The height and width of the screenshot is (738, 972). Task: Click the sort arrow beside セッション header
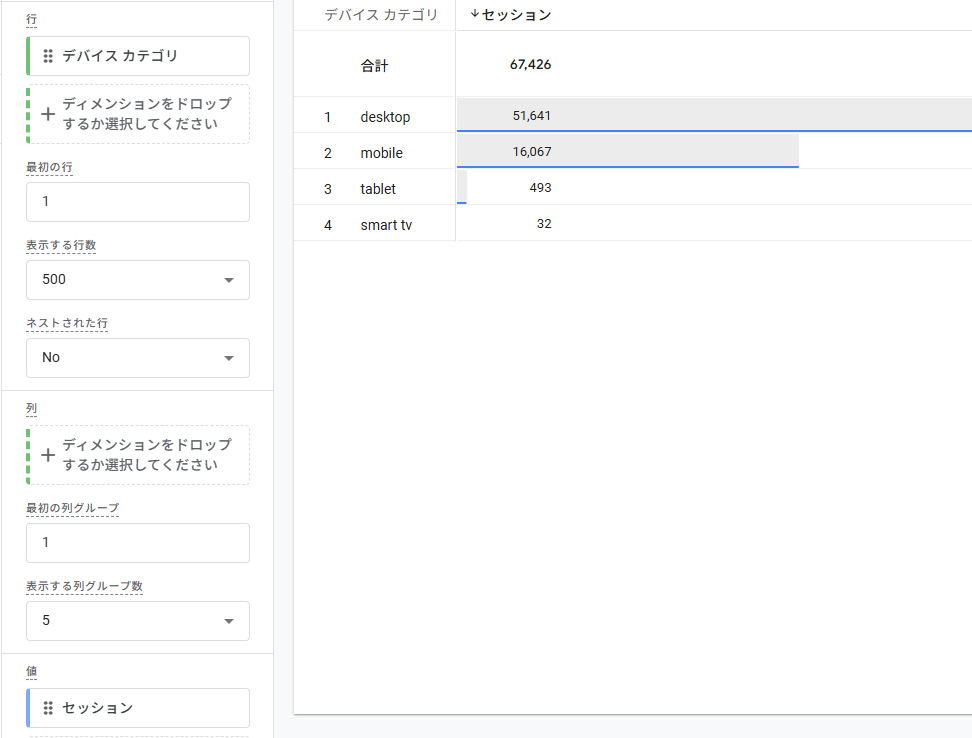[x=474, y=14]
